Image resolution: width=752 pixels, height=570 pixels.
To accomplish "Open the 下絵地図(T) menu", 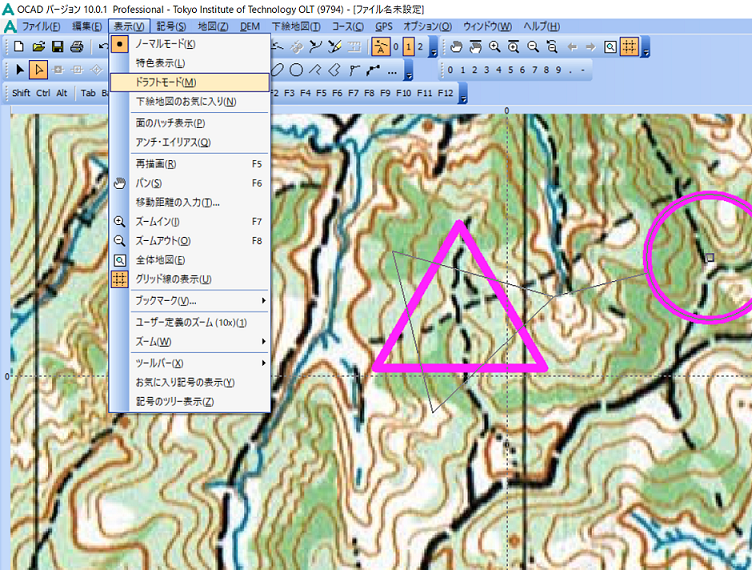I will [x=296, y=26].
